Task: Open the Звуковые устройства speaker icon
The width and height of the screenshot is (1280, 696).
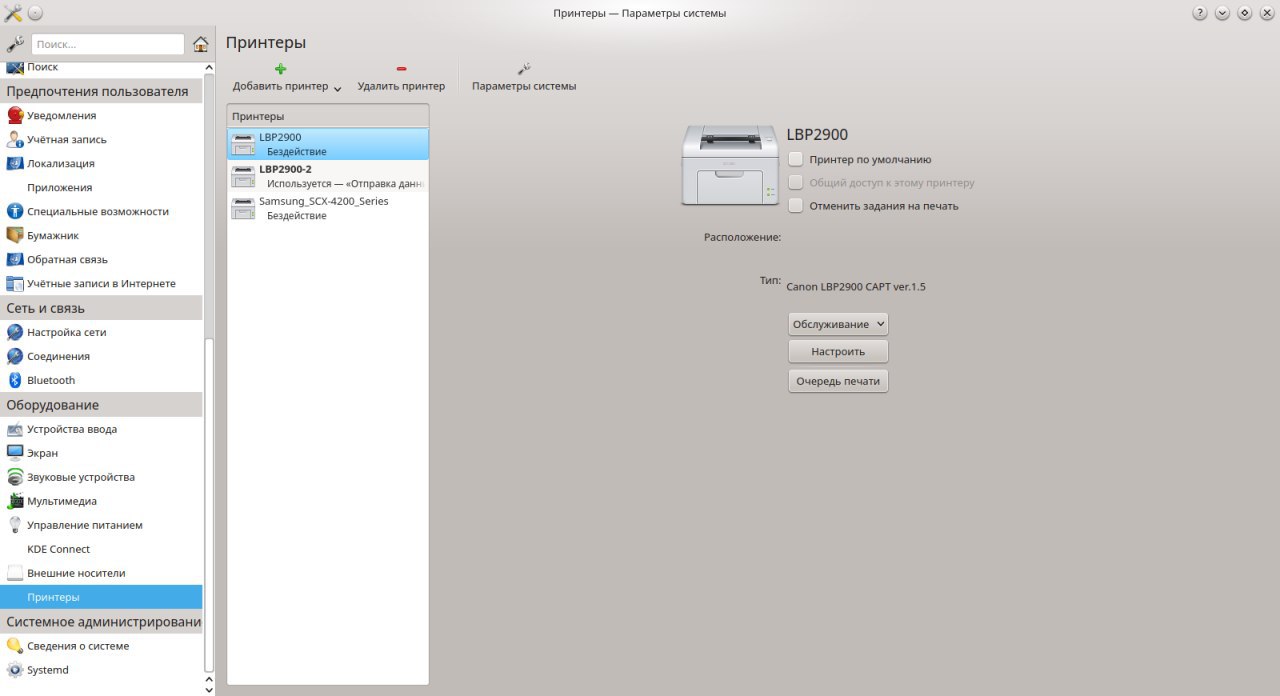Action: coord(15,477)
